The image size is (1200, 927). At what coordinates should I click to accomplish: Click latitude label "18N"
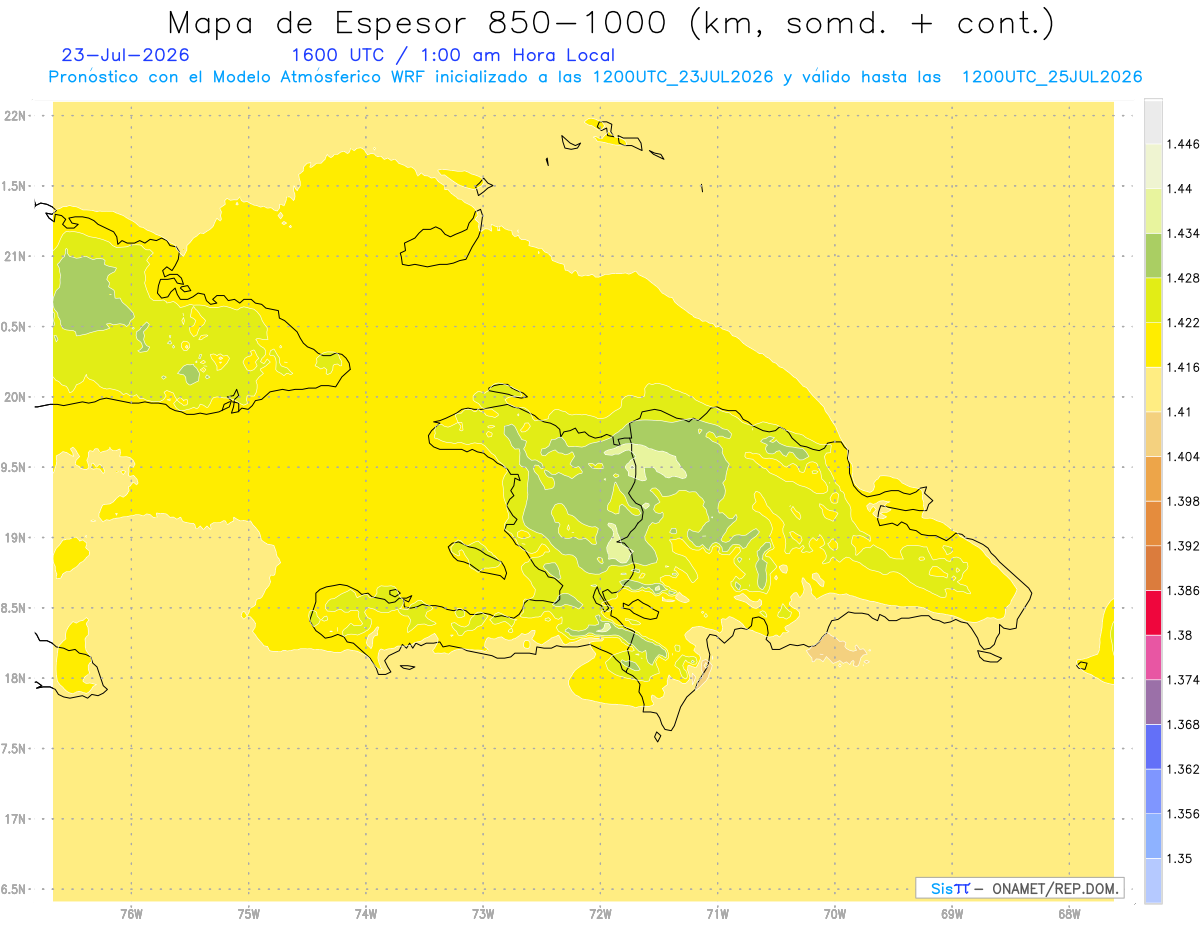click(x=17, y=678)
